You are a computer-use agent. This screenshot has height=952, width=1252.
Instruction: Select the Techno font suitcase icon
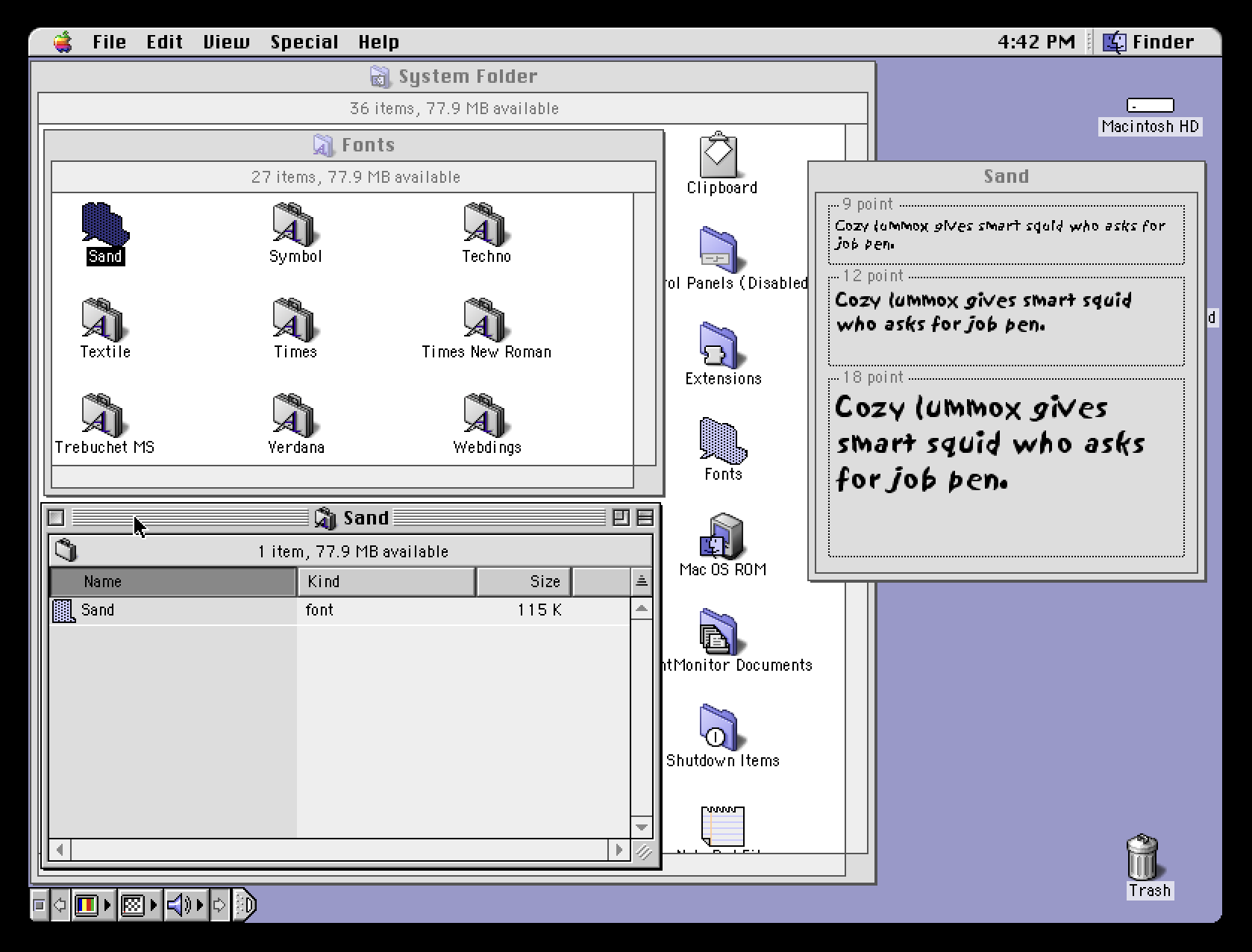pyautogui.click(x=486, y=223)
